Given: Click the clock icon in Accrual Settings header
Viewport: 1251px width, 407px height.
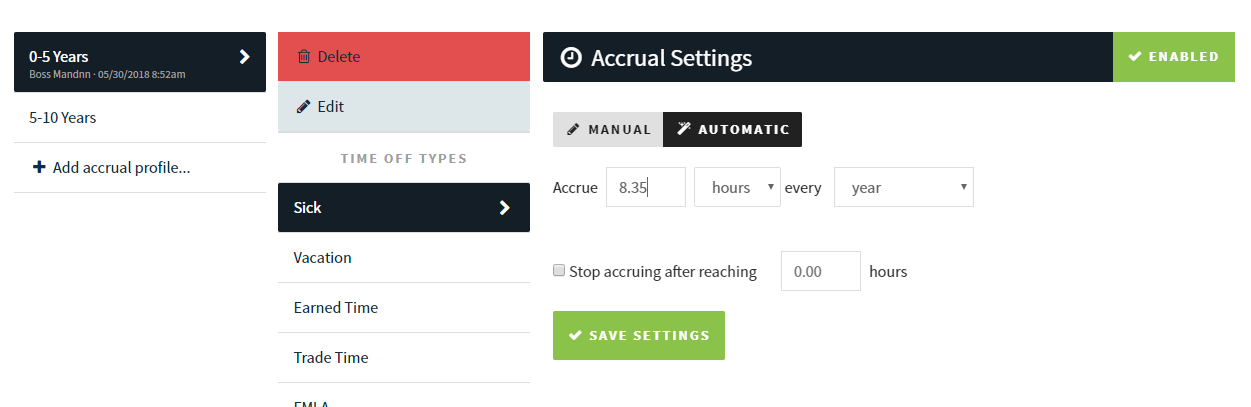Looking at the screenshot, I should [571, 58].
